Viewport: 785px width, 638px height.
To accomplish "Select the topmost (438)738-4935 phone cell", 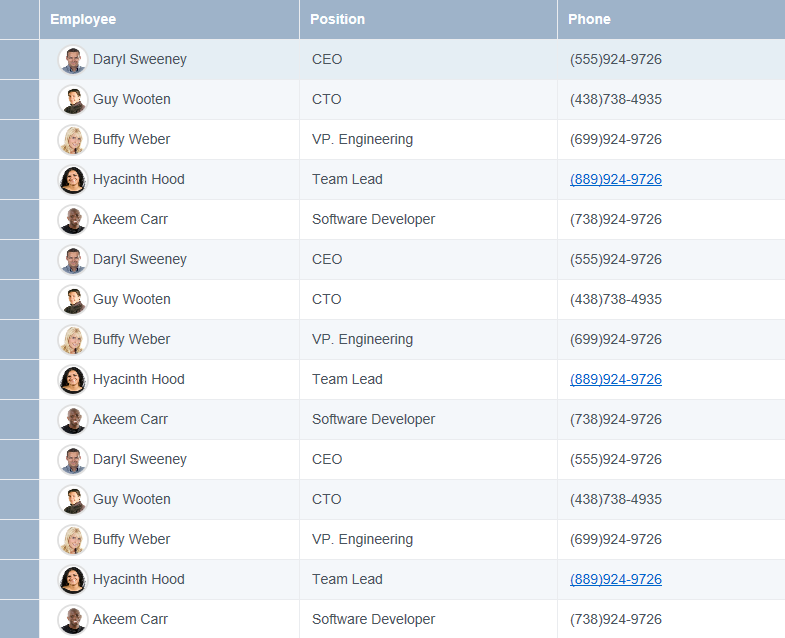I will (671, 99).
